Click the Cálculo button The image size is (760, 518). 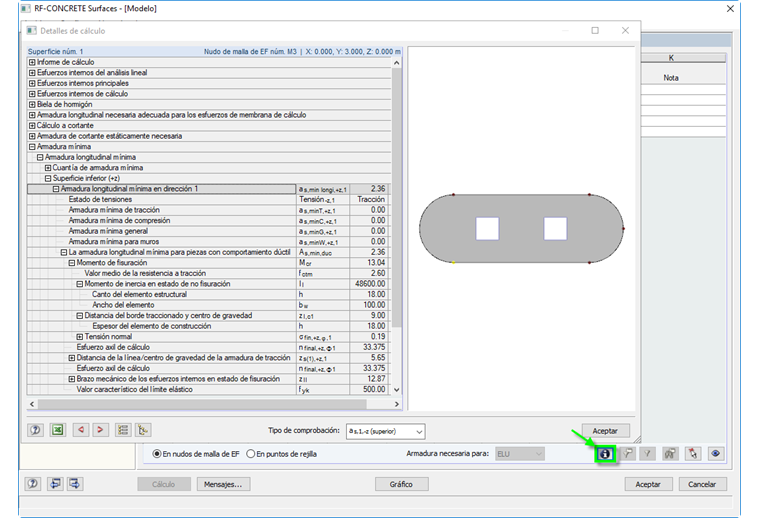coord(163,484)
